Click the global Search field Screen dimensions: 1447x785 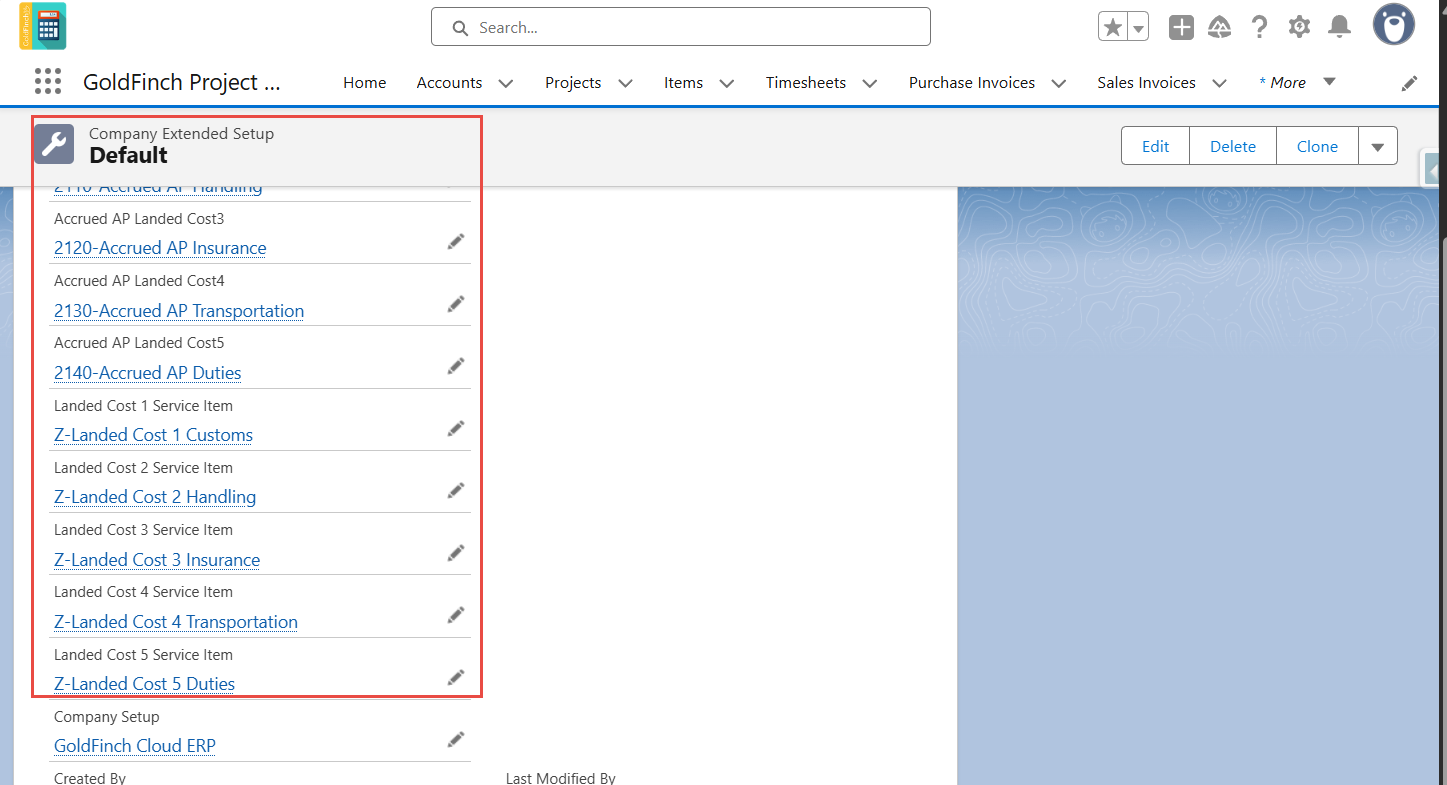(681, 27)
